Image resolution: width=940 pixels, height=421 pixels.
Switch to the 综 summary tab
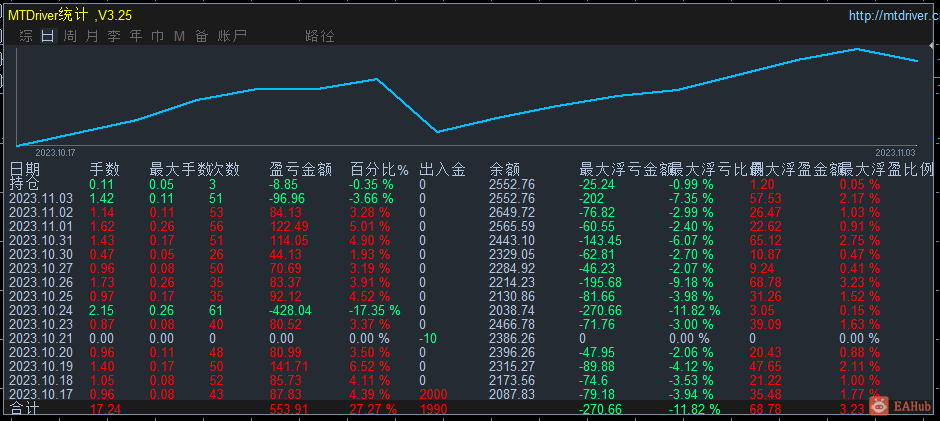click(x=26, y=37)
